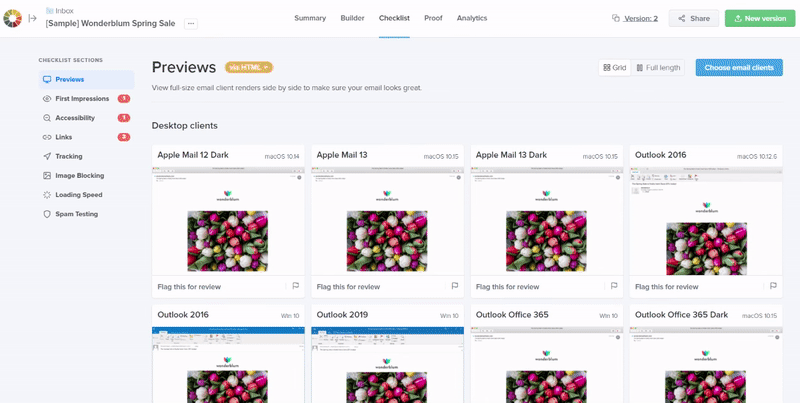Click the Loading Speed spinner icon
This screenshot has width=800, height=403.
tap(47, 195)
